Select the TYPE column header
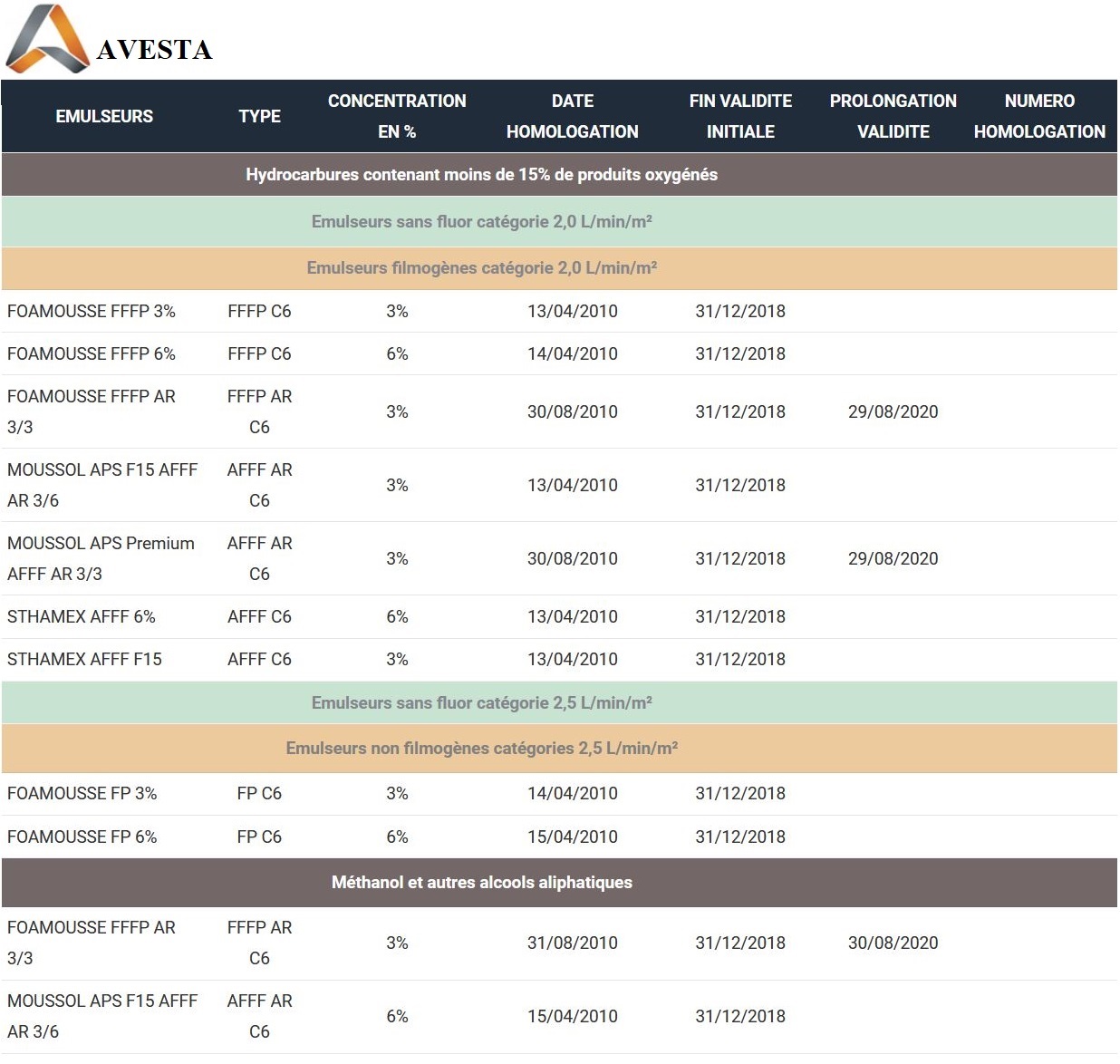Viewport: 1120px width, 1064px height. (x=259, y=116)
